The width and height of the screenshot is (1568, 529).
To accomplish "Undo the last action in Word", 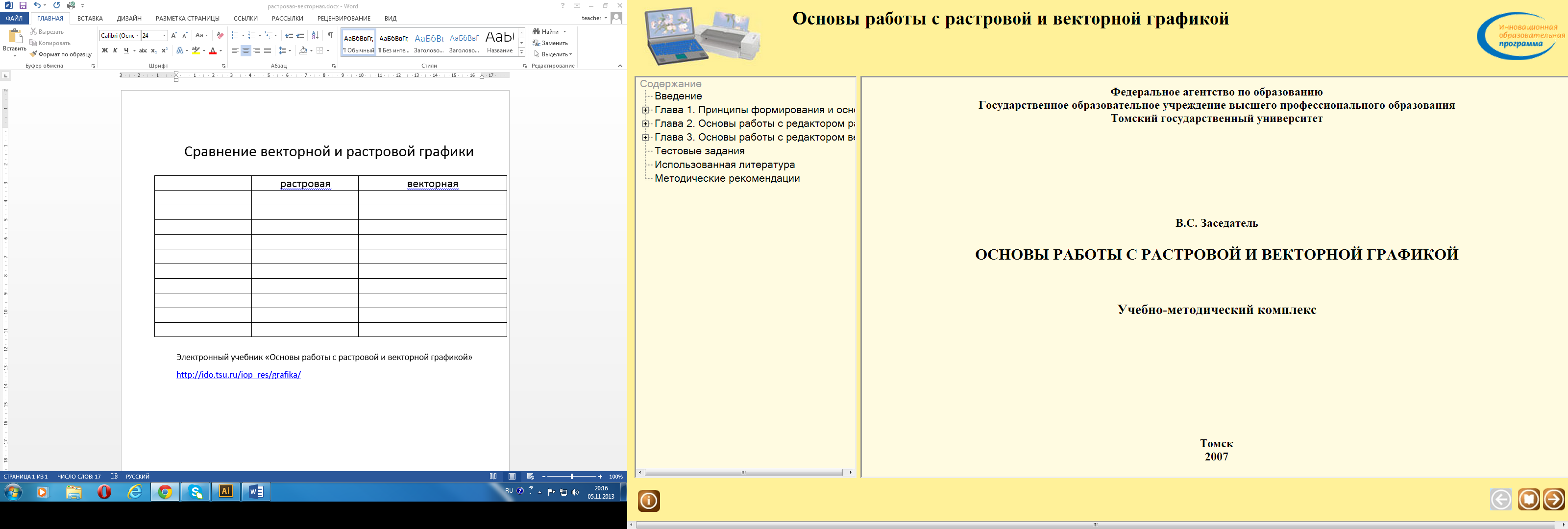I will pos(37,5).
